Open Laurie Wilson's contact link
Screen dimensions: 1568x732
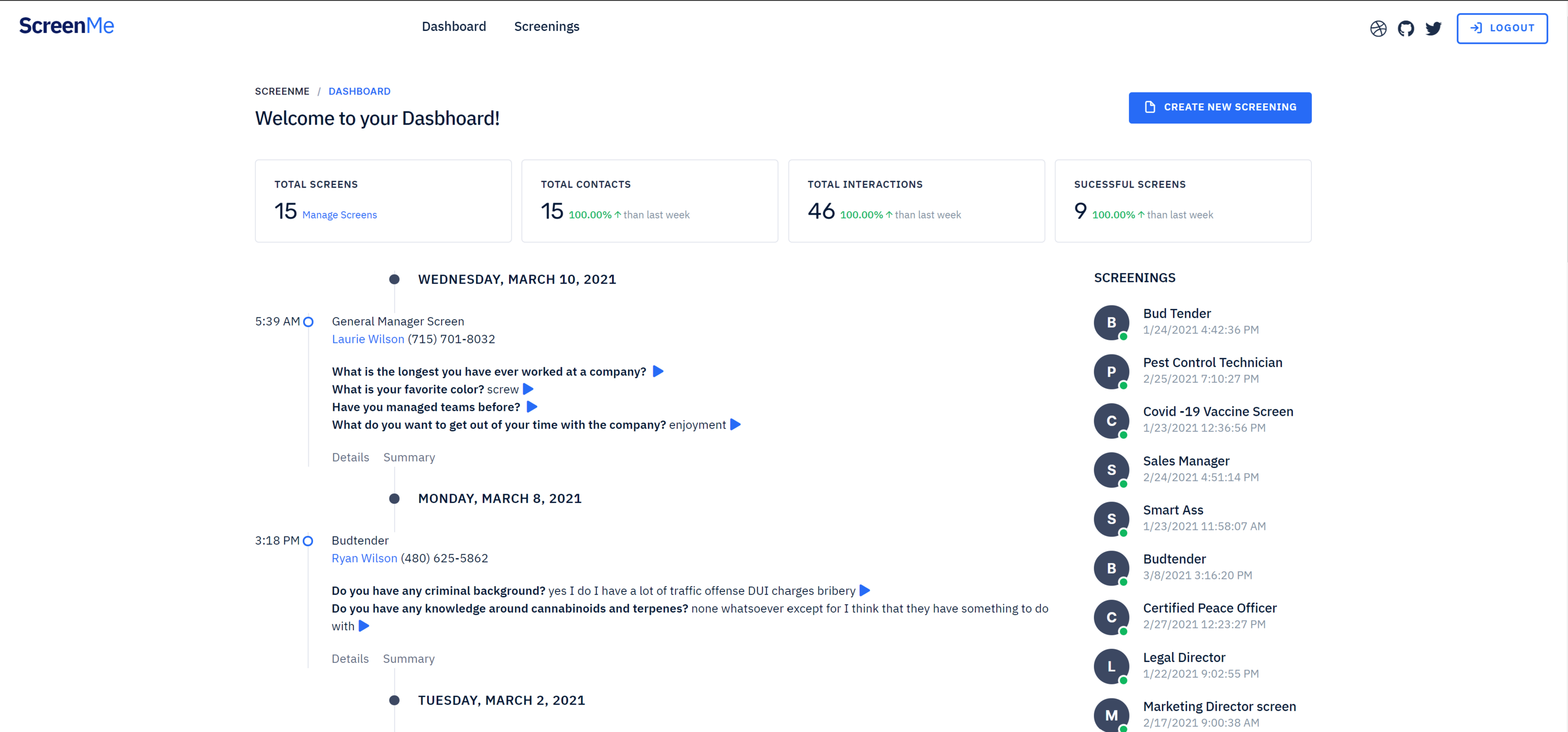[x=367, y=339]
